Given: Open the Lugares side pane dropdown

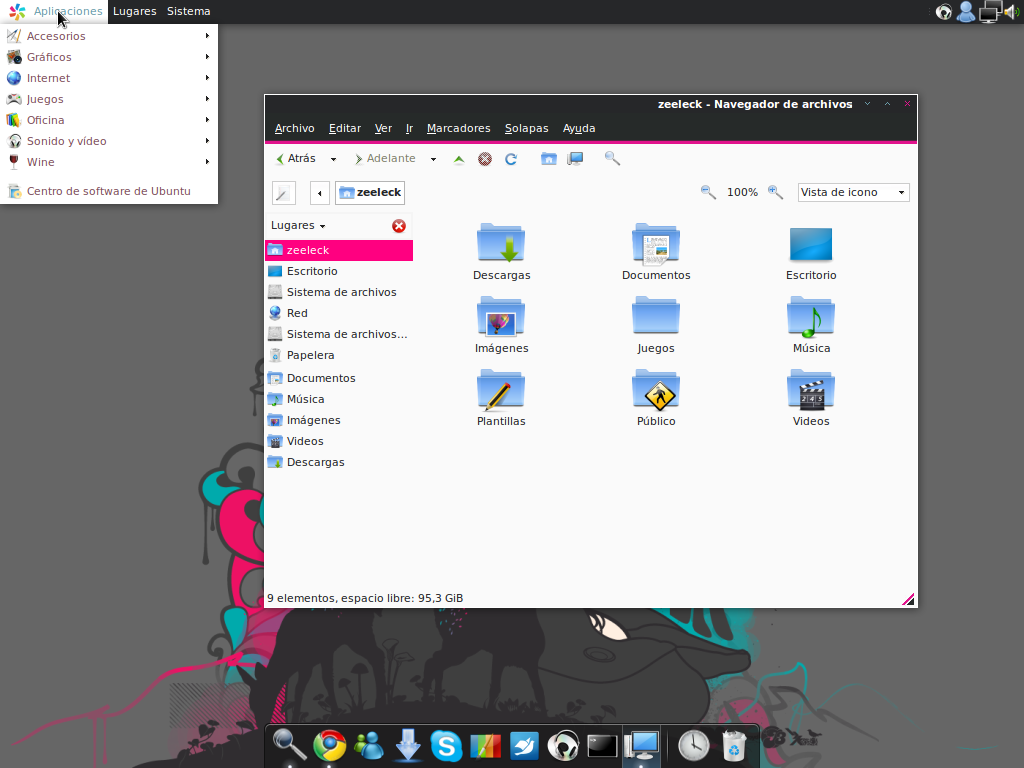Looking at the screenshot, I should tap(298, 225).
